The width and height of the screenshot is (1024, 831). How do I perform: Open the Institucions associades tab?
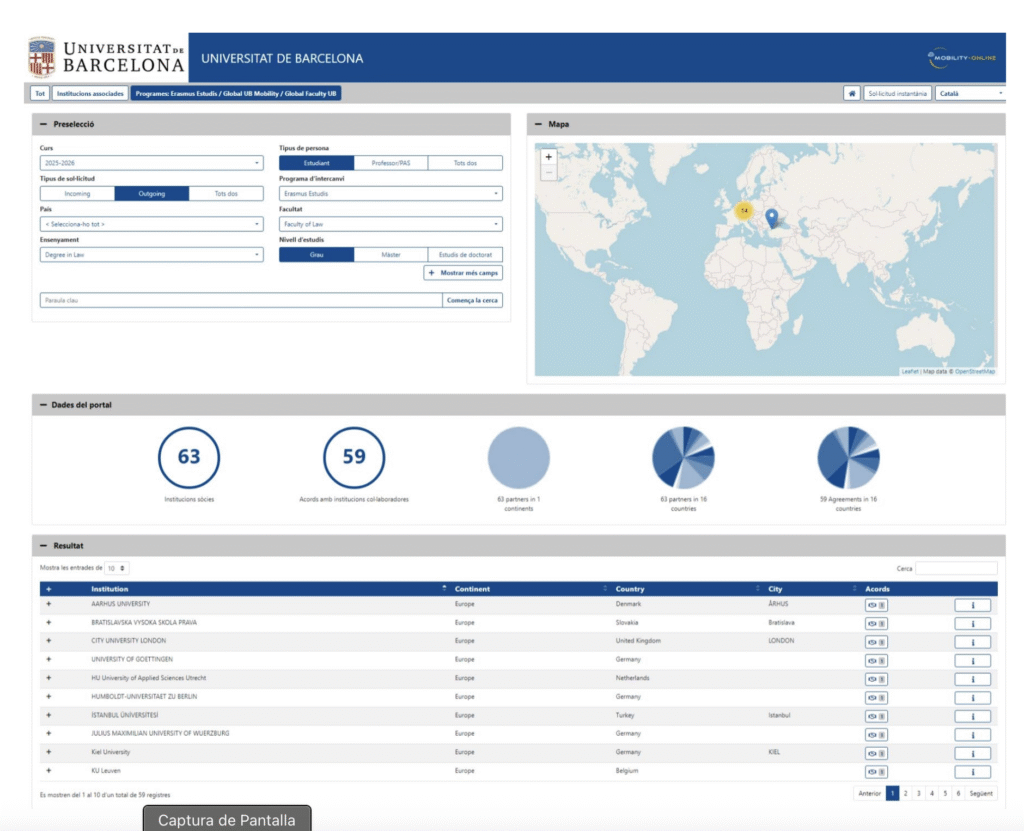90,93
